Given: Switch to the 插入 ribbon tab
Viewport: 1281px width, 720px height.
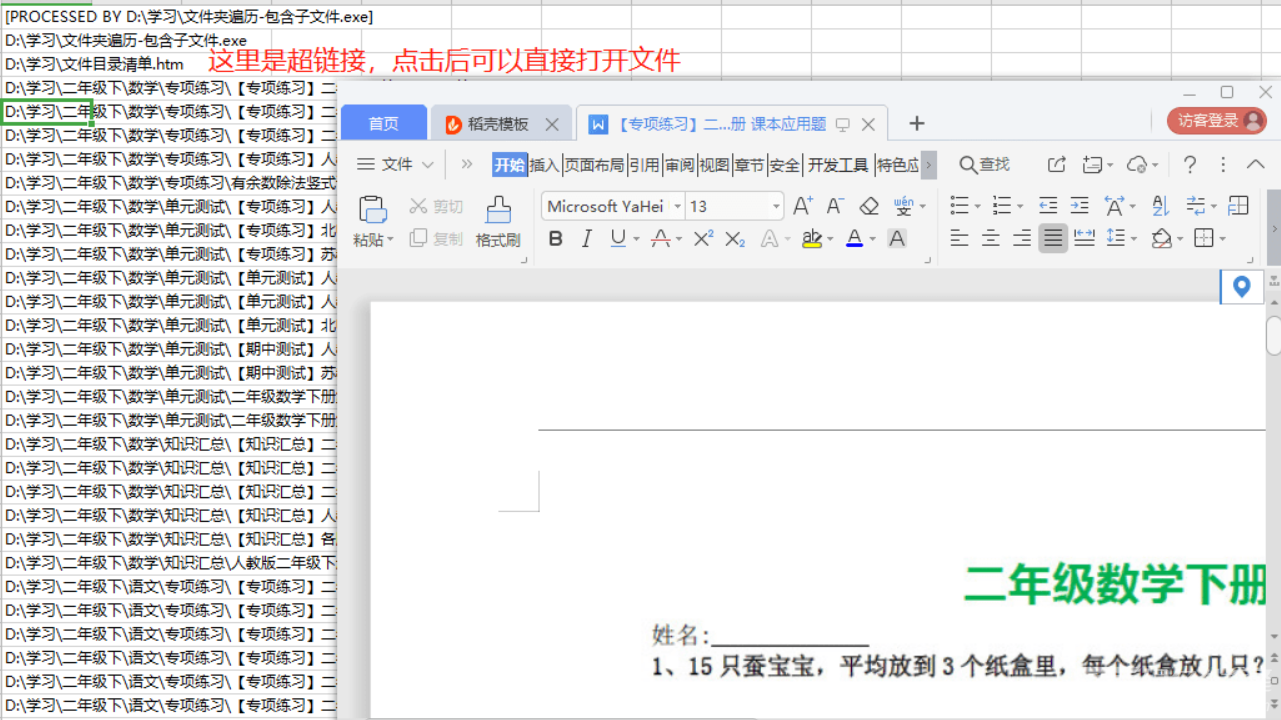Looking at the screenshot, I should [x=544, y=165].
